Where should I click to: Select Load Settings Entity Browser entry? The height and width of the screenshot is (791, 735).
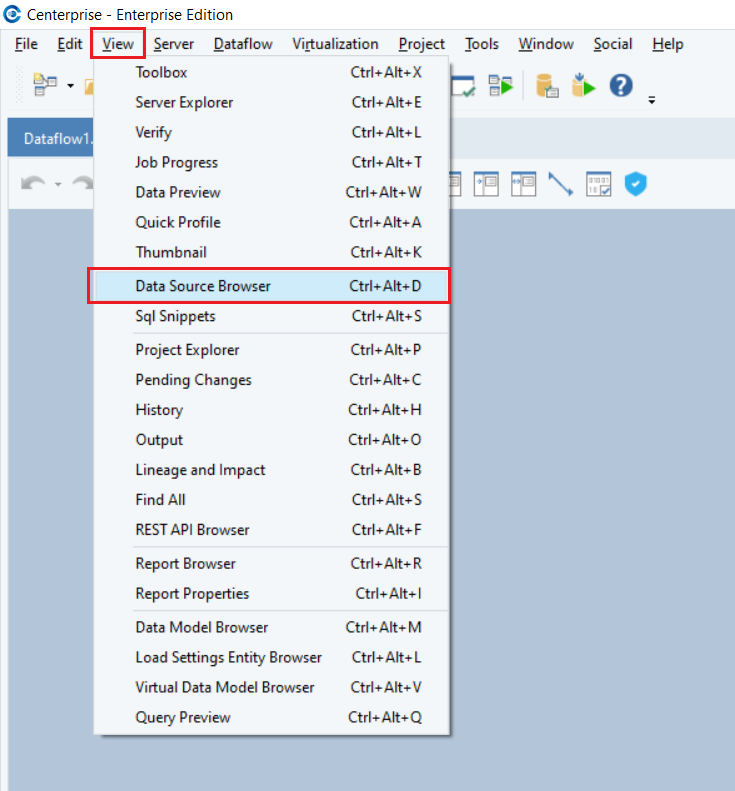(271, 657)
